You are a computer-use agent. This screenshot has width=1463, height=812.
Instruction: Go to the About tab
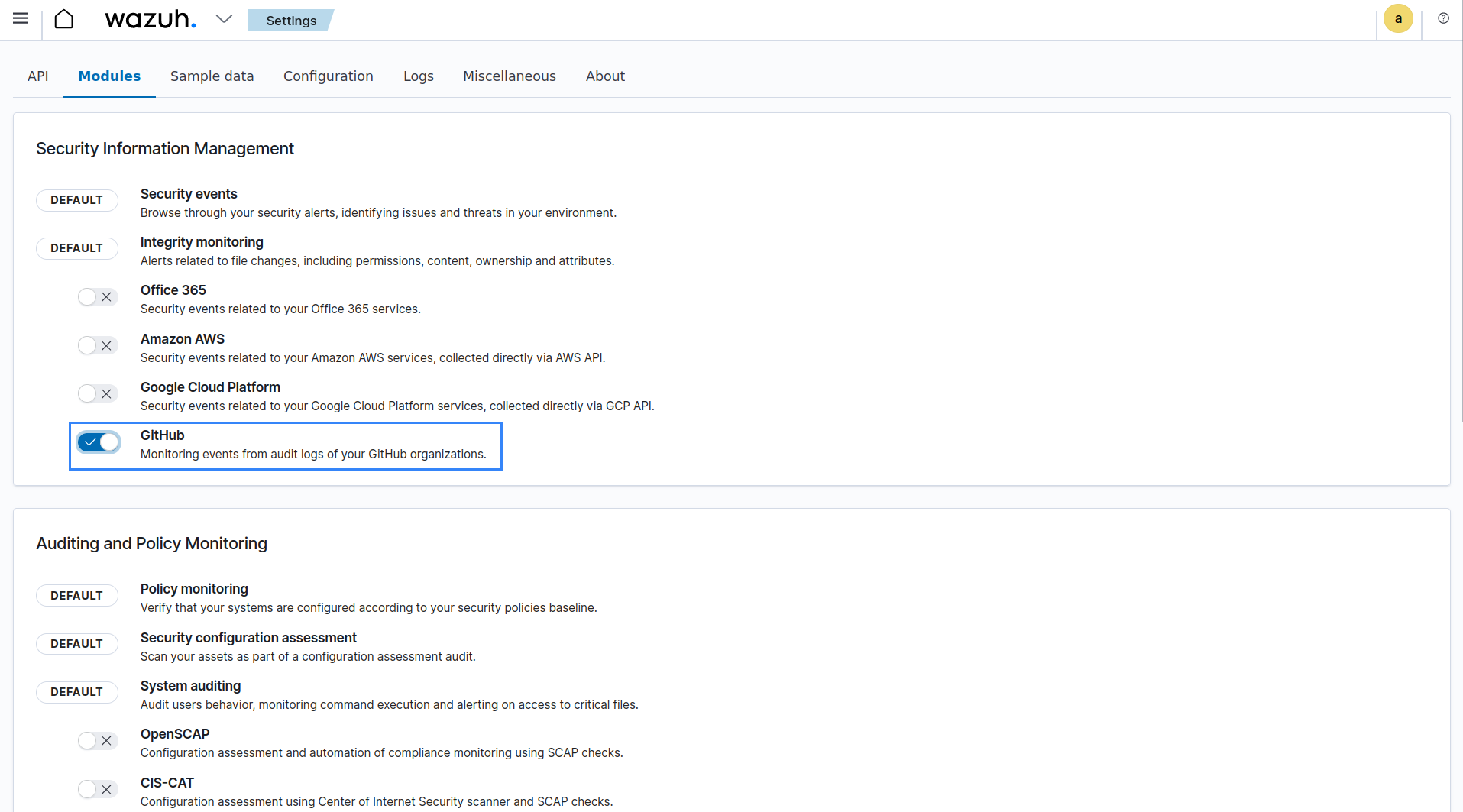pos(605,76)
